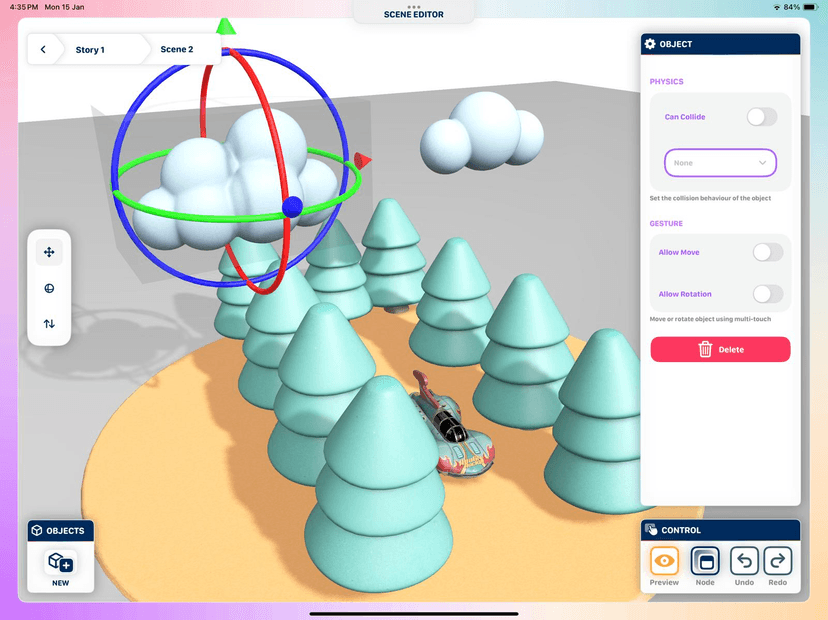Image resolution: width=828 pixels, height=620 pixels.
Task: Enable the Can Collide switch
Action: [761, 117]
